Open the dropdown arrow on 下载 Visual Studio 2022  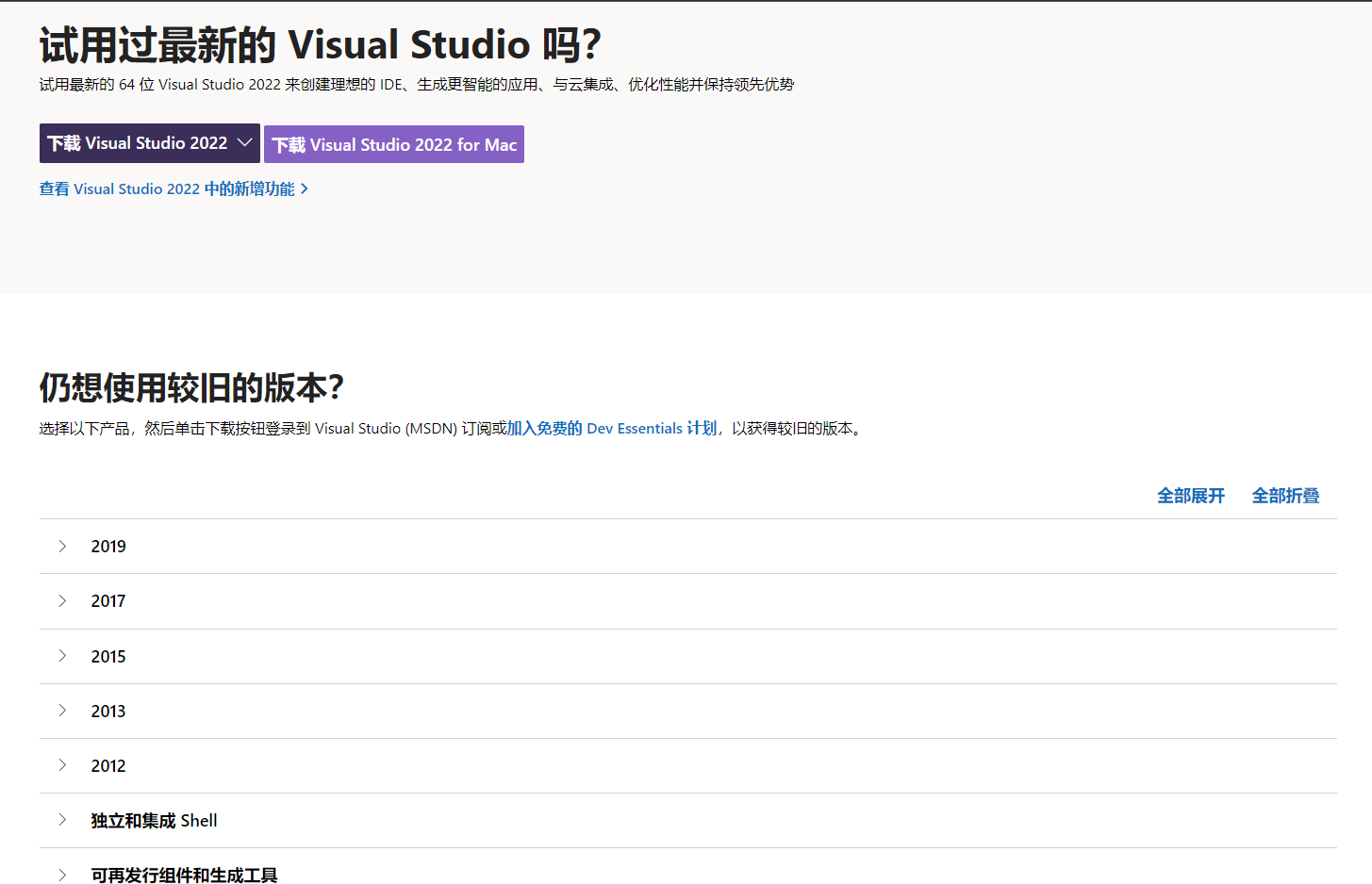pyautogui.click(x=245, y=143)
